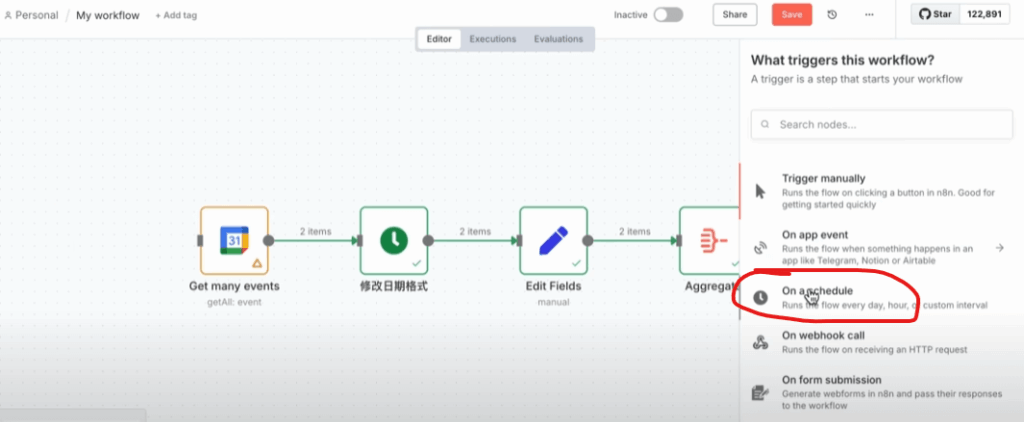Switch to the Executions tab

click(x=493, y=39)
